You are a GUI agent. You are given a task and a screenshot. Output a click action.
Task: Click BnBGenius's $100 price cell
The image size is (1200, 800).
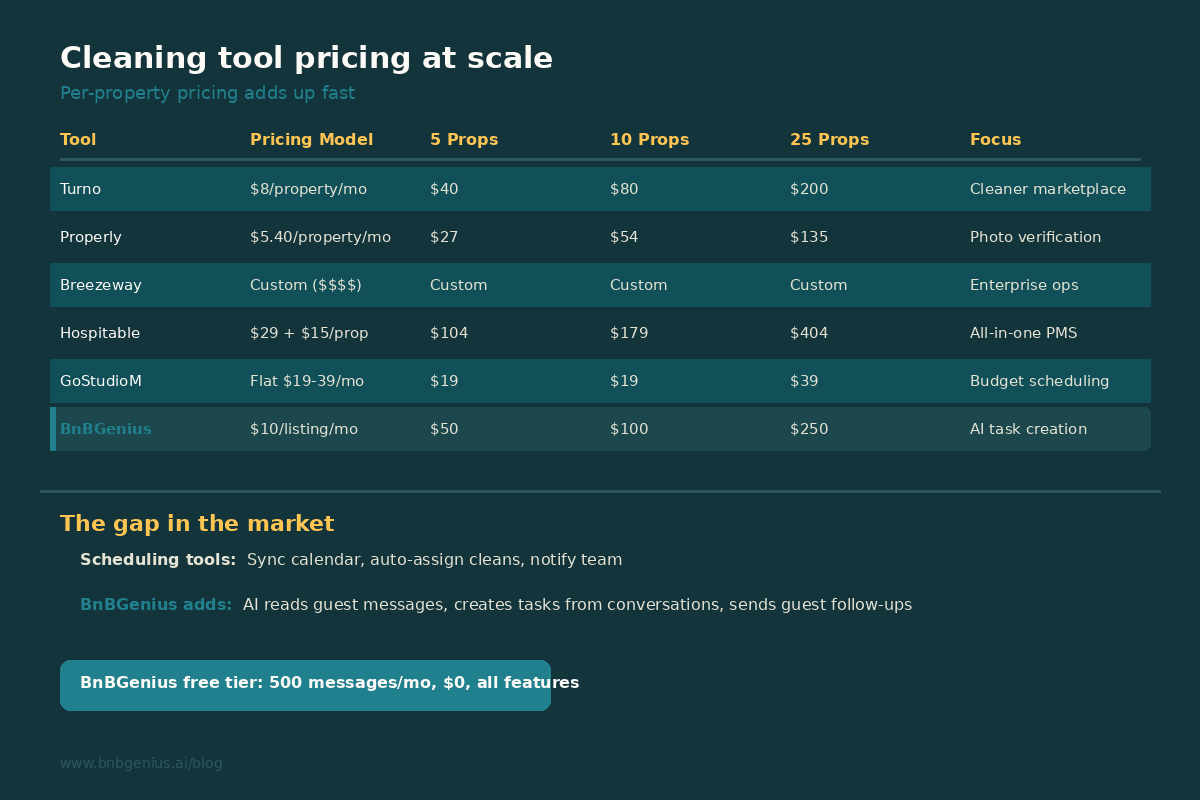click(x=629, y=429)
